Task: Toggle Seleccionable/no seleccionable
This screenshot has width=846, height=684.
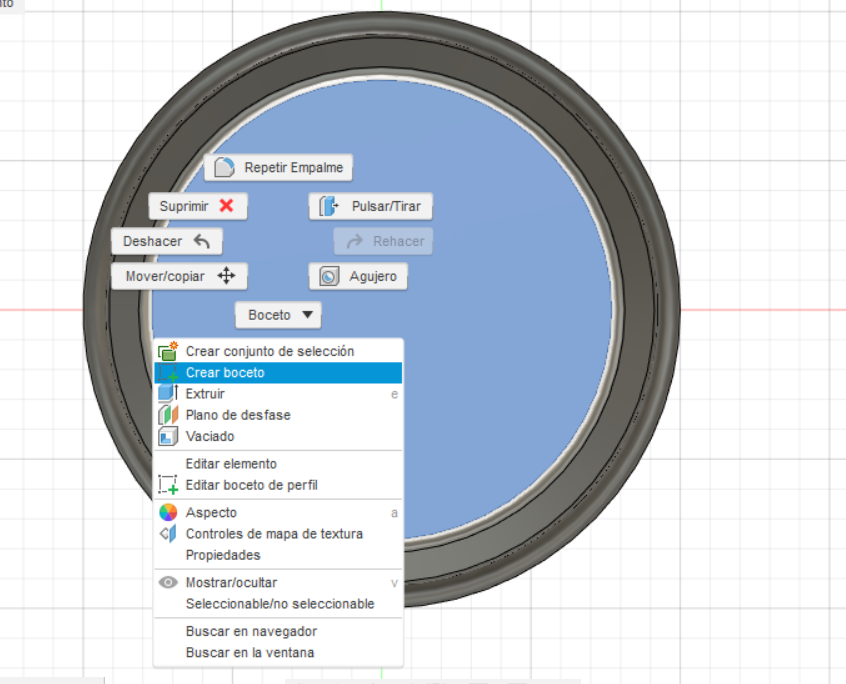Action: (x=278, y=604)
